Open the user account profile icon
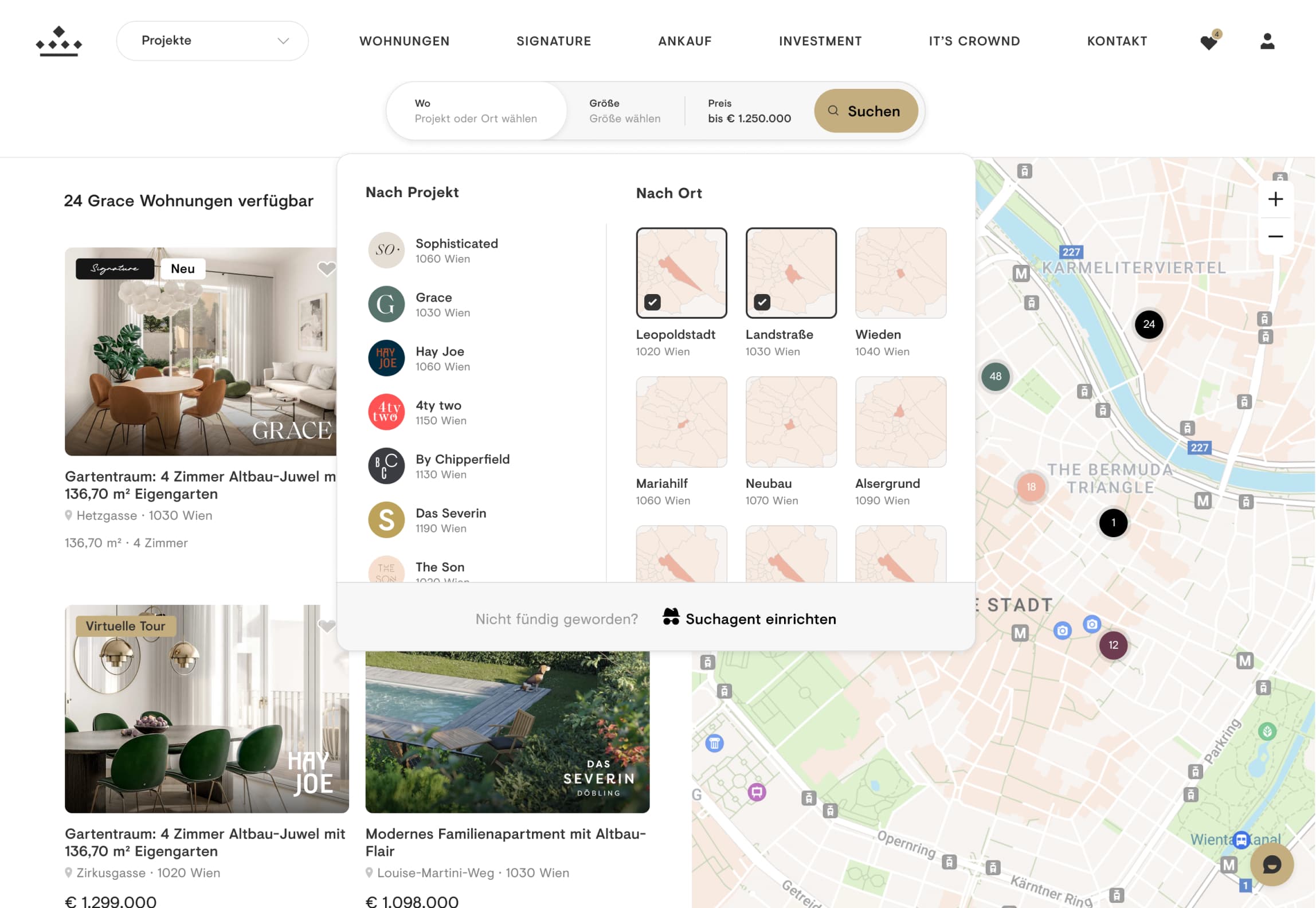The image size is (1316, 908). (1267, 41)
